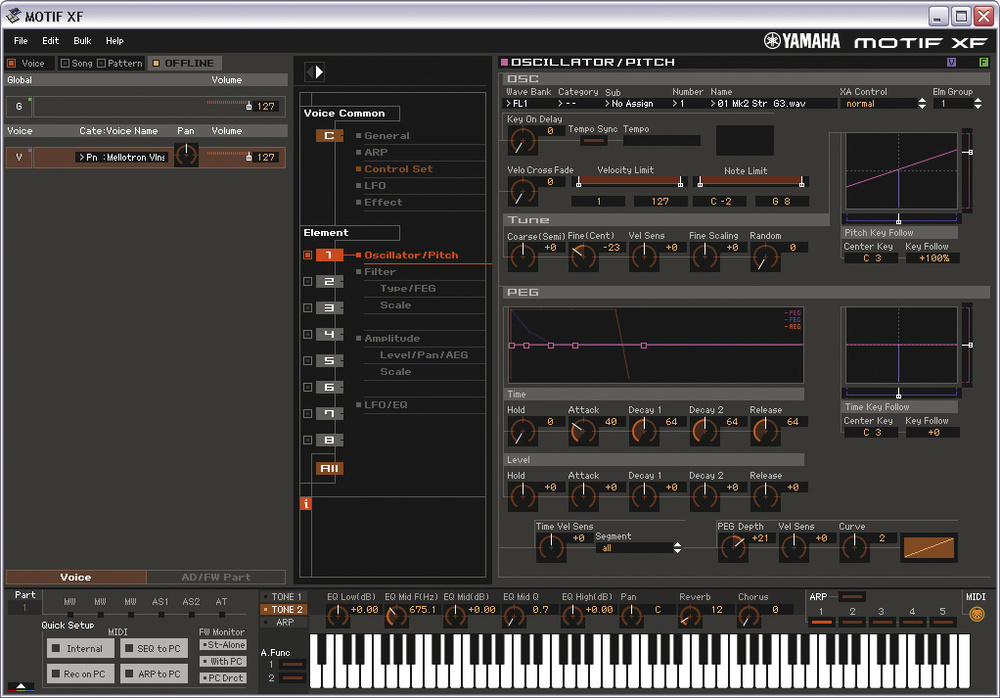Click the navigation arrow button above Voice Common
This screenshot has width=1000, height=698.
(x=314, y=71)
